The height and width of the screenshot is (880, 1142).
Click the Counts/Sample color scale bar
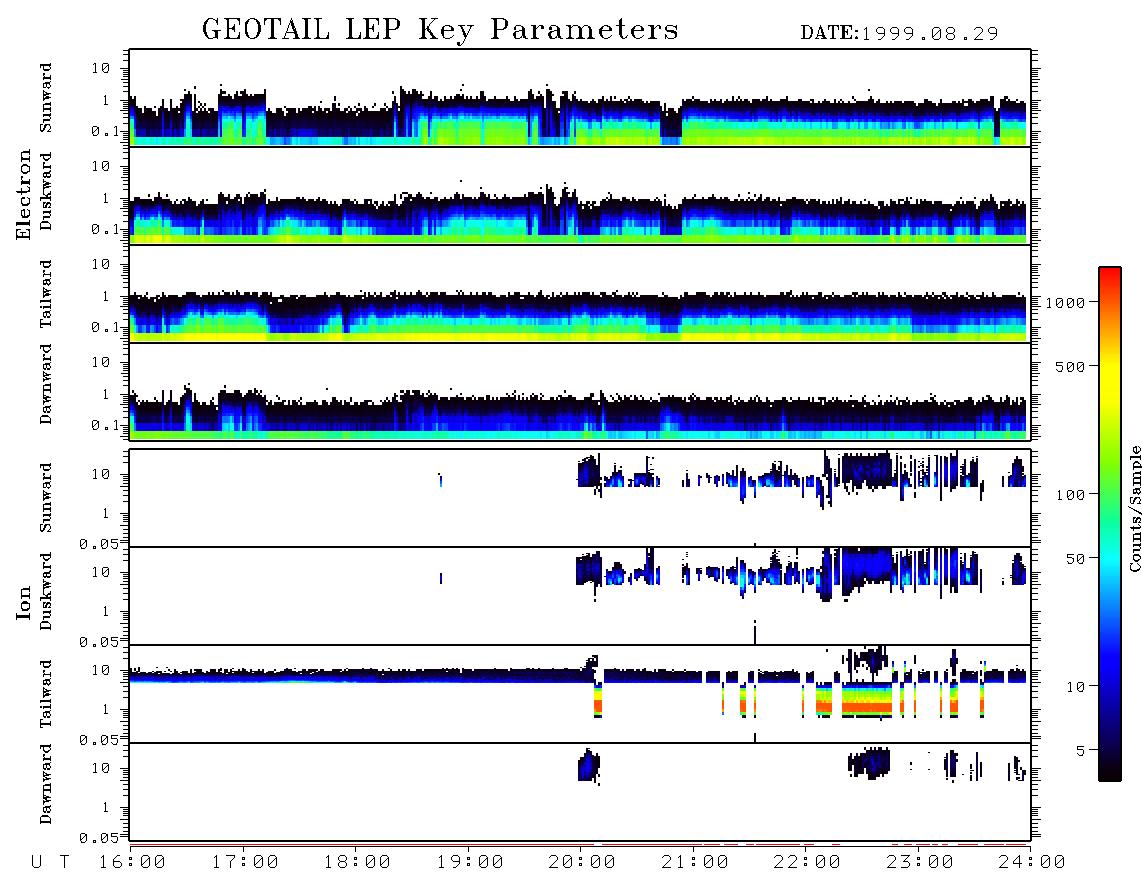(1110, 524)
